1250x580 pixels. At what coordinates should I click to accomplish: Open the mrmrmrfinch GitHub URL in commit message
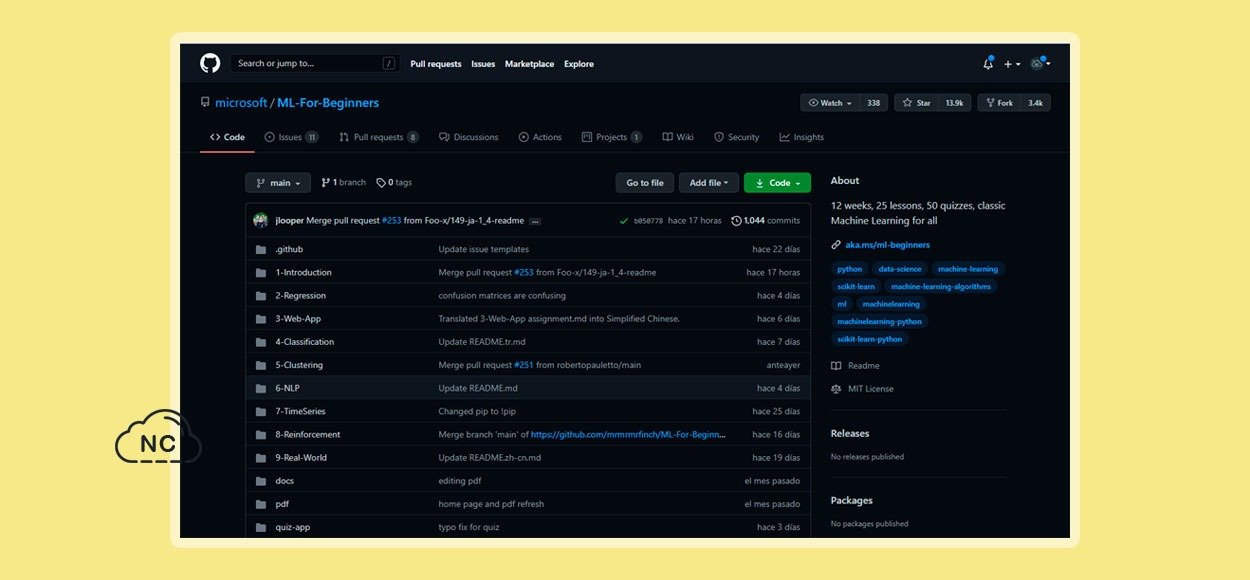click(628, 434)
